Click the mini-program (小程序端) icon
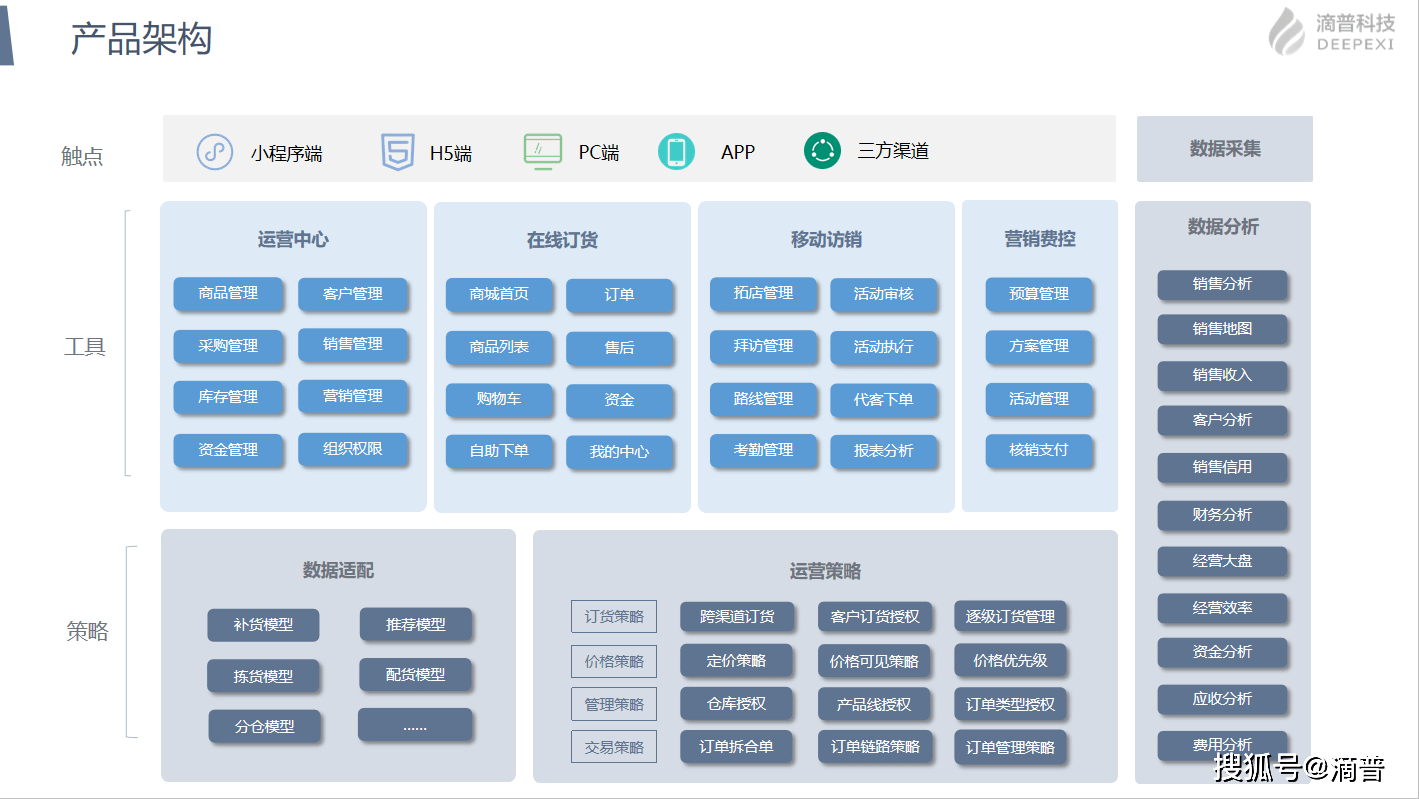Viewport: 1419px width, 799px height. 214,152
